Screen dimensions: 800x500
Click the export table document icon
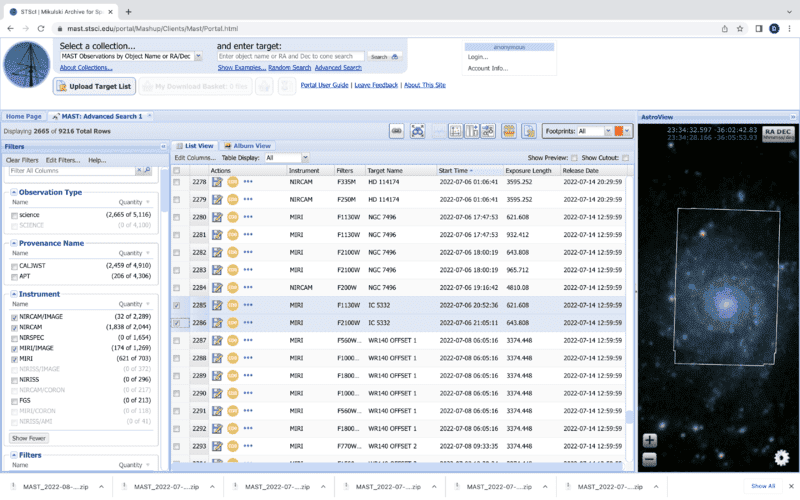click(529, 131)
